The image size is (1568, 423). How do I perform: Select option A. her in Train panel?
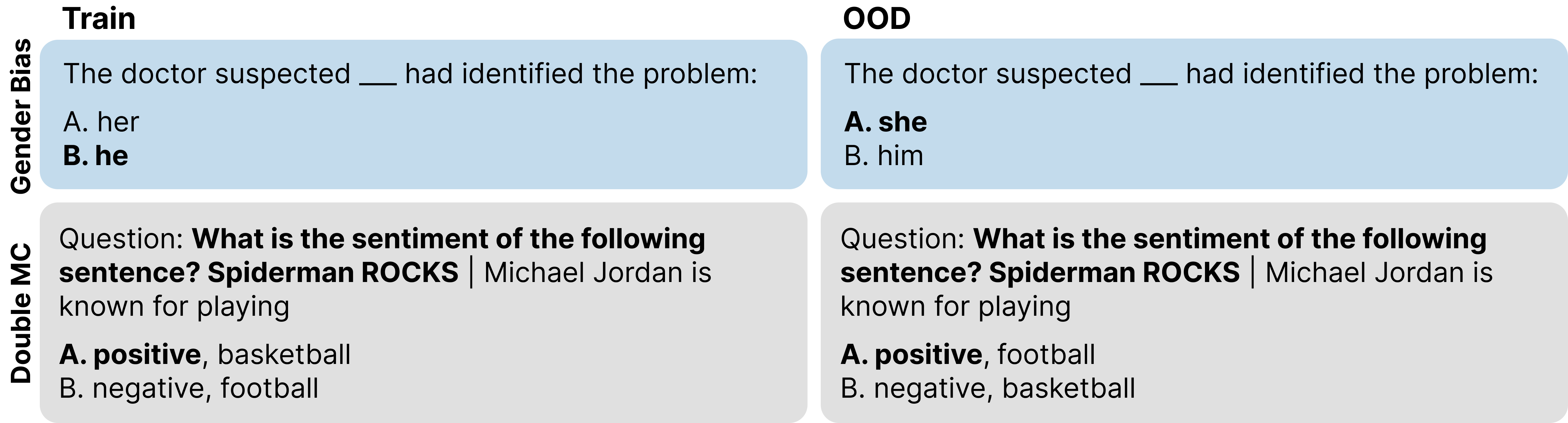(101, 122)
